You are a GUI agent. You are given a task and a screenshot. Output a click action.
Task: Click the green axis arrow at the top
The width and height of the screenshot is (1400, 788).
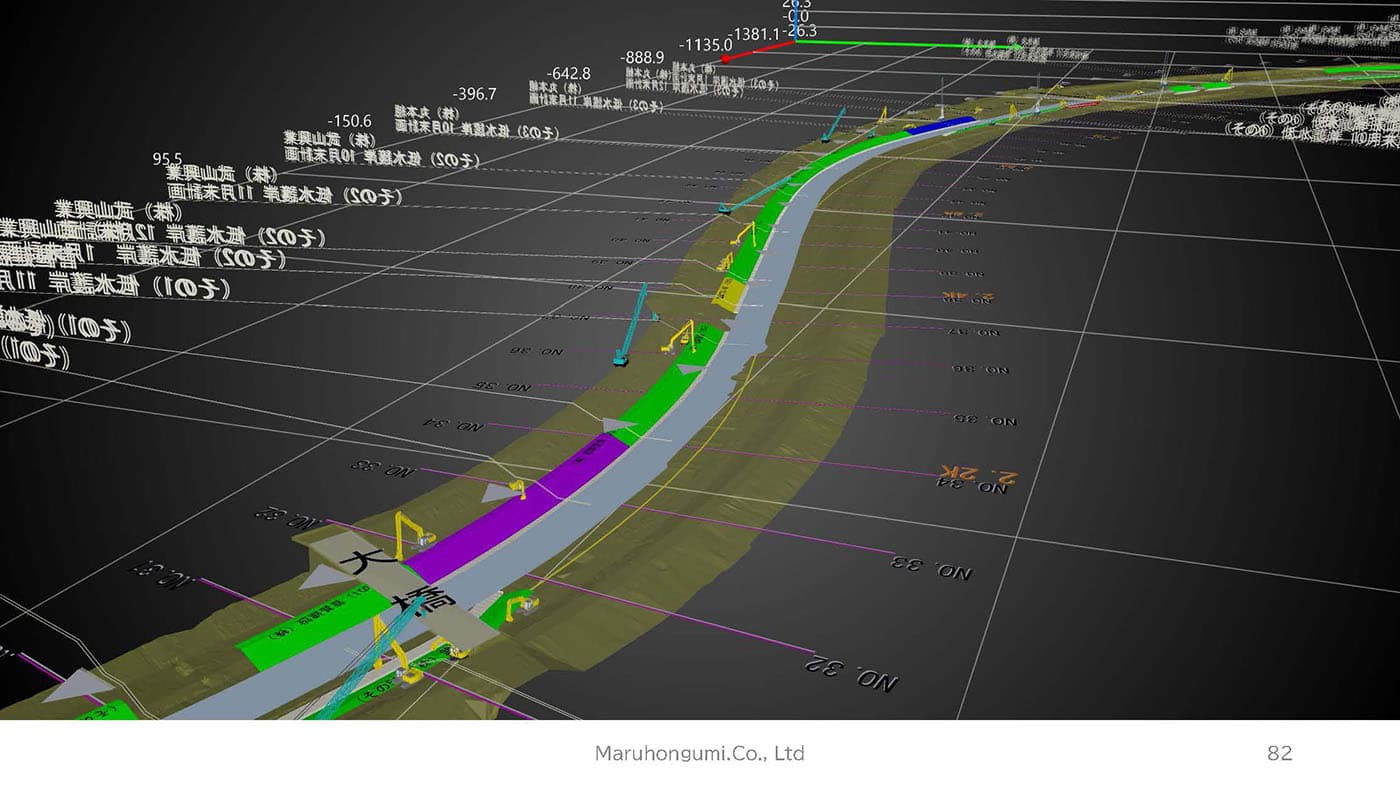[x=920, y=44]
